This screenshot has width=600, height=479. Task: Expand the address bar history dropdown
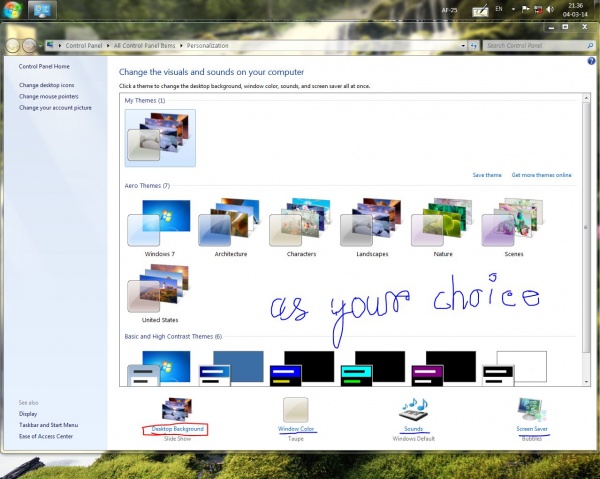[463, 46]
